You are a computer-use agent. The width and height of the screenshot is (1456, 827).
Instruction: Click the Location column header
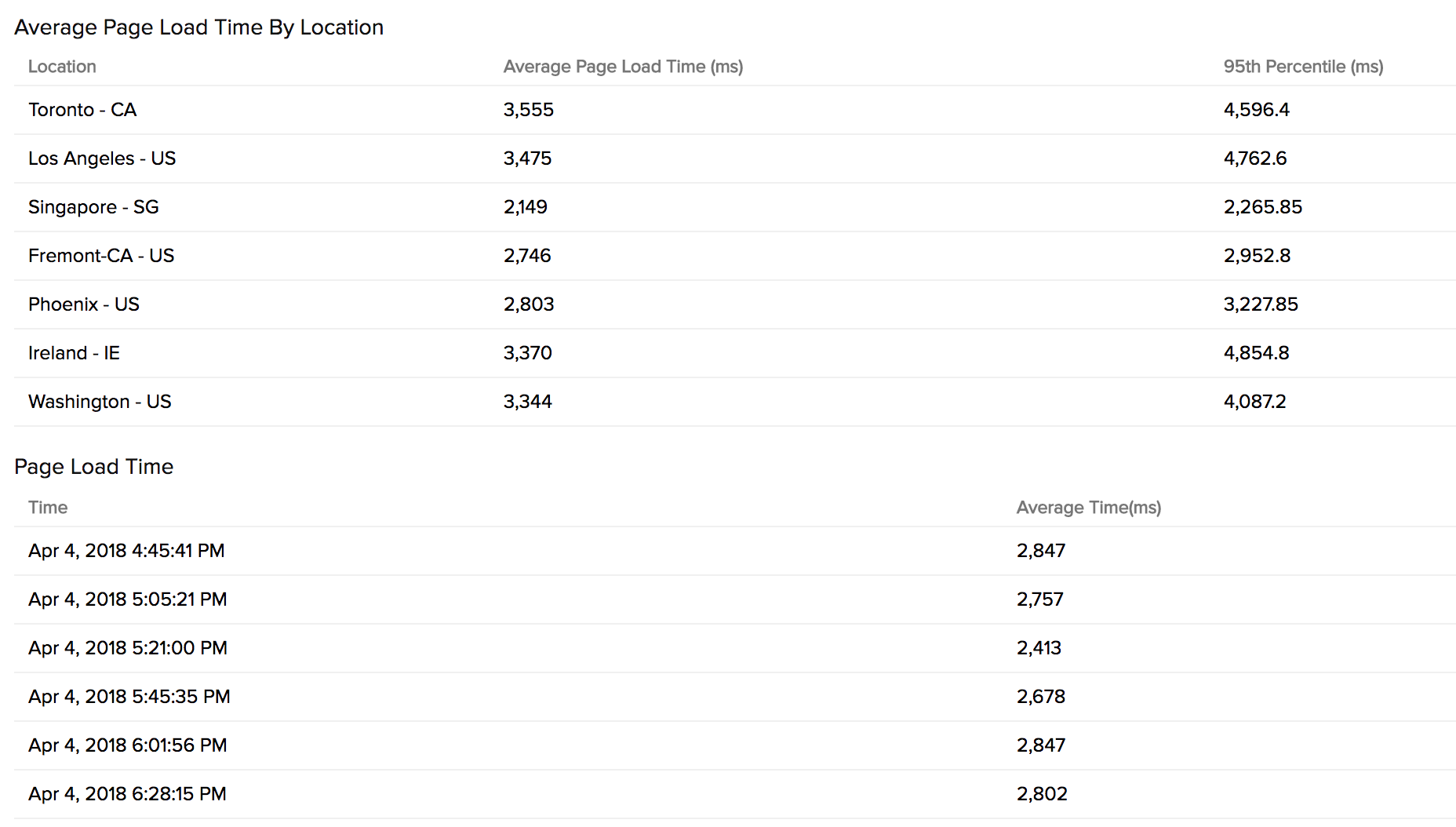pos(62,67)
